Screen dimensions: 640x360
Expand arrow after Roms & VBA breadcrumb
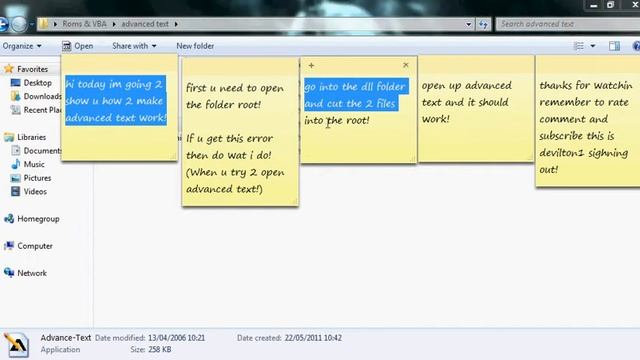114,24
